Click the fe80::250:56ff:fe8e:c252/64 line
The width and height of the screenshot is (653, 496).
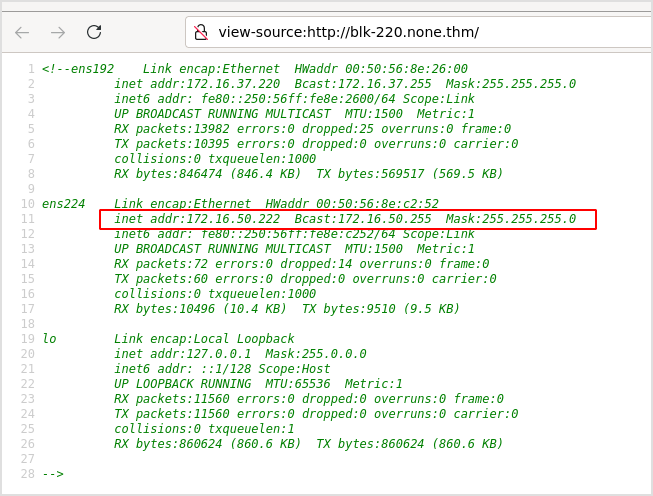tap(294, 234)
